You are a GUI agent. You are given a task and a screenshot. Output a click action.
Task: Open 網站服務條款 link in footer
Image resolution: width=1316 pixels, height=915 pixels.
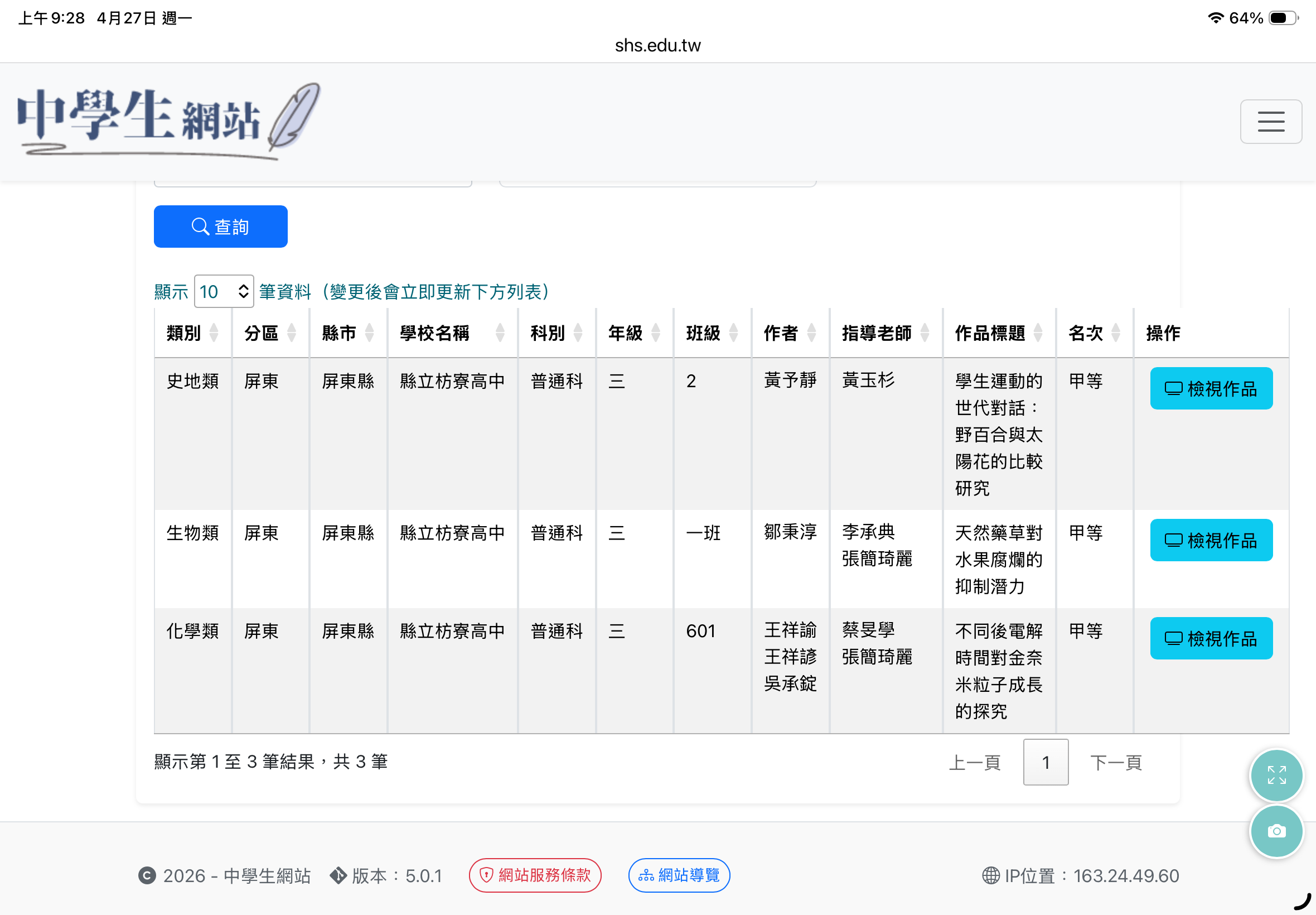[x=535, y=875]
